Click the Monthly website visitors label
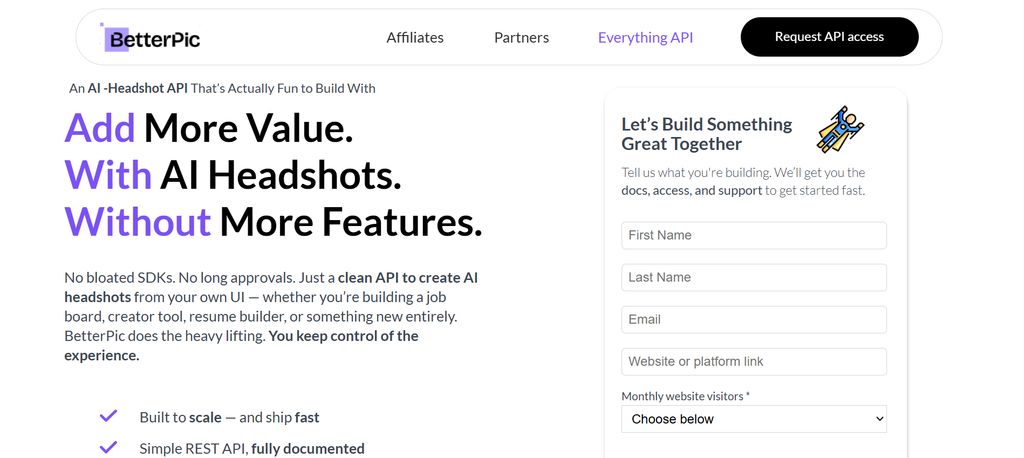Viewport: 1024px width, 458px height. point(685,396)
